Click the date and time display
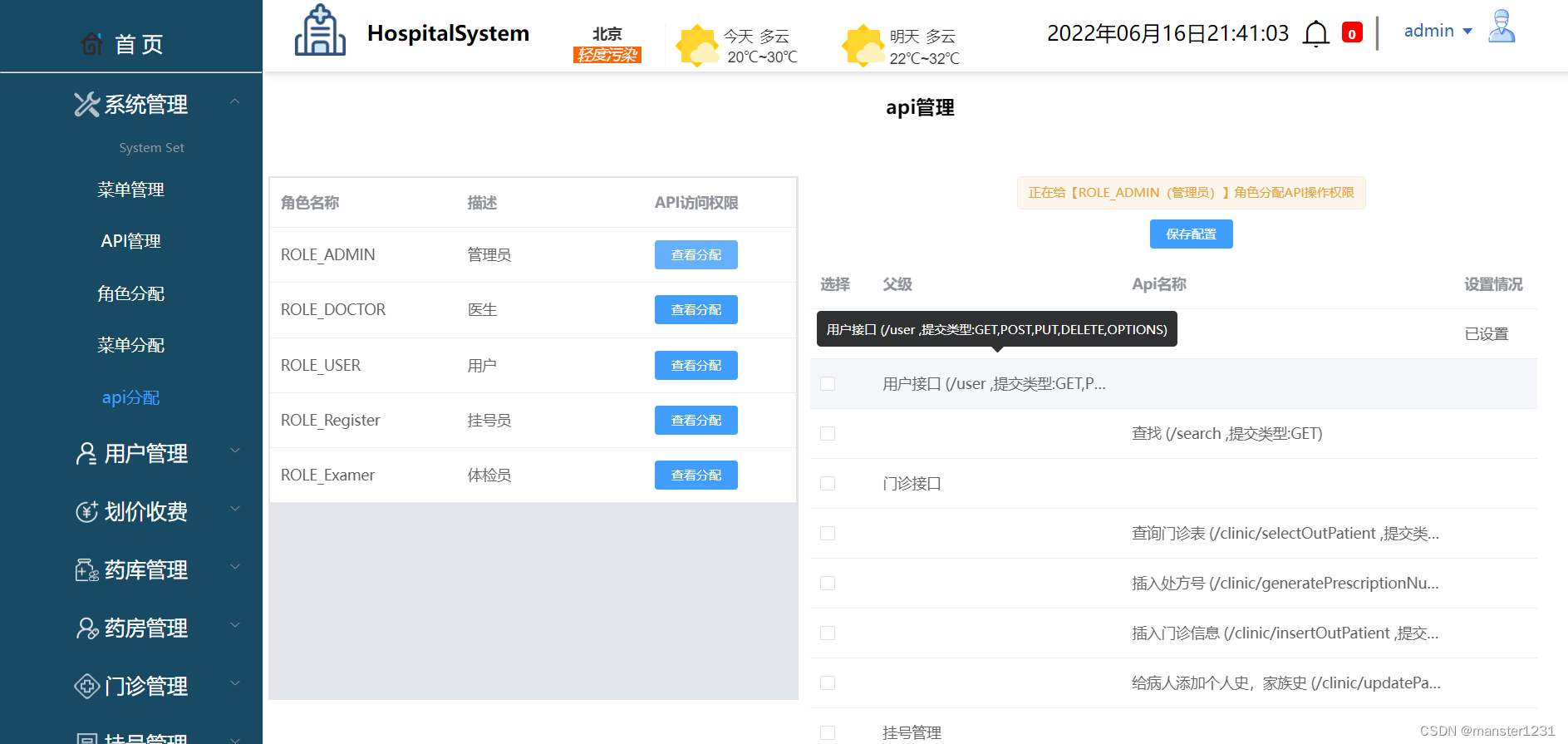Viewport: 1568px width, 744px height. [x=1167, y=33]
